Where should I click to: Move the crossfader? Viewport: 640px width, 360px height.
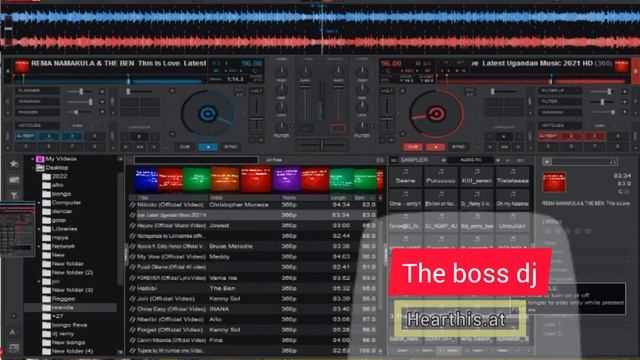click(322, 145)
